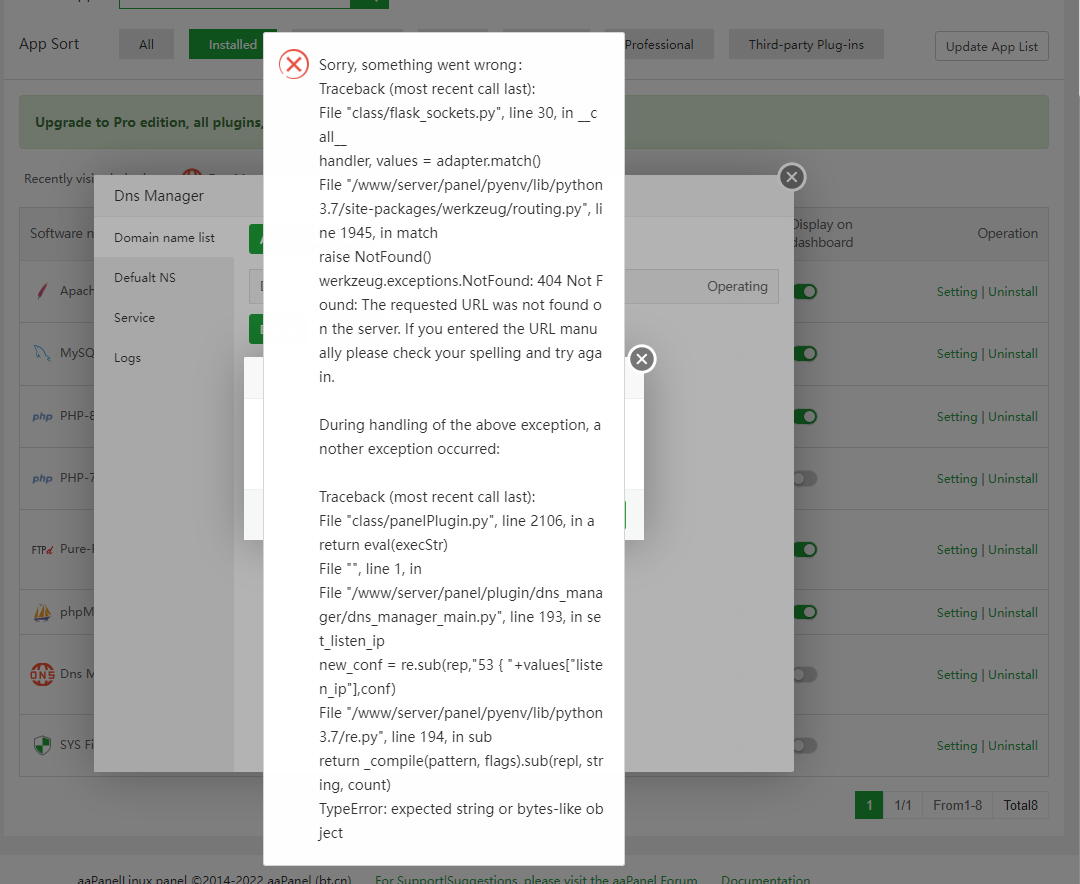Close the Dns Manager window
This screenshot has width=1080, height=884.
(x=792, y=177)
